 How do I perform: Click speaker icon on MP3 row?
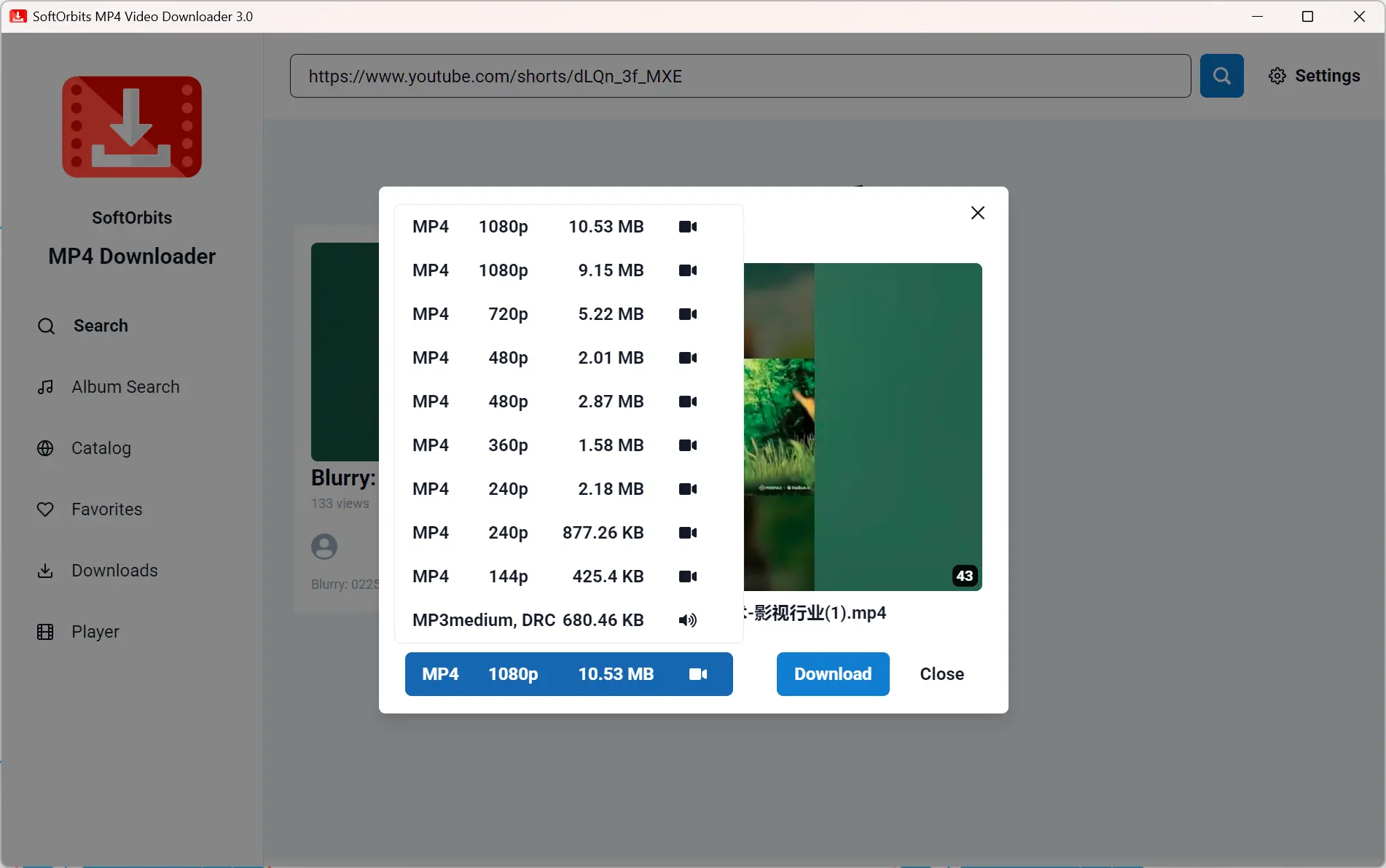pos(688,620)
